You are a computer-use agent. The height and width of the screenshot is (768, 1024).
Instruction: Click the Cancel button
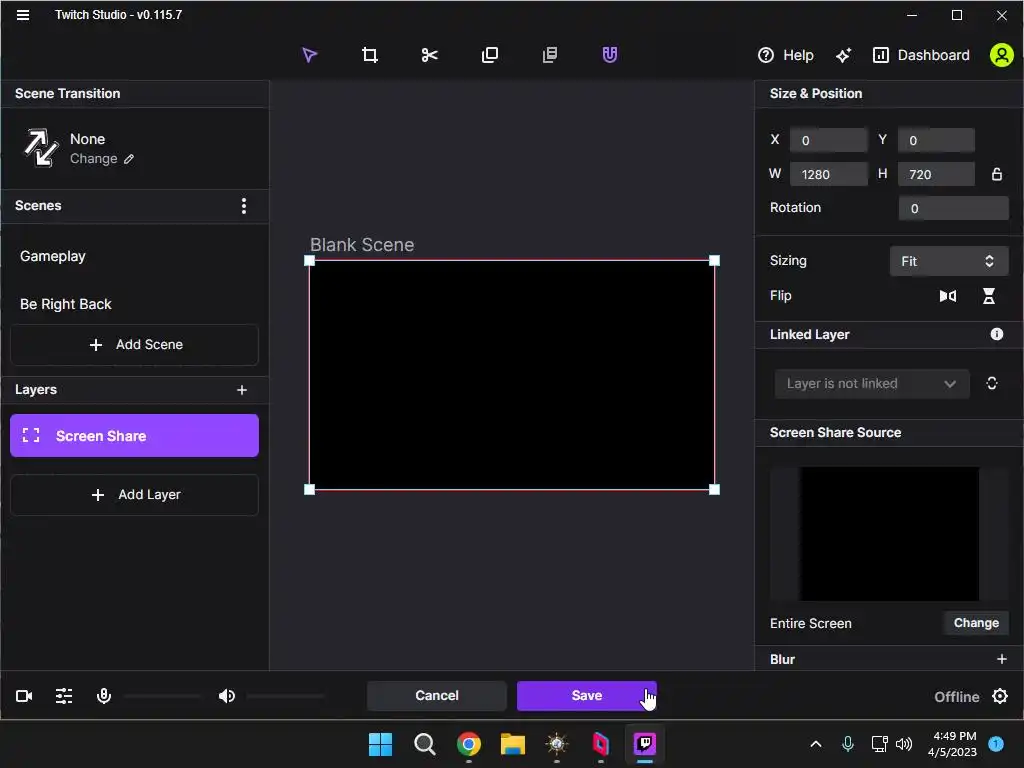[x=437, y=696]
